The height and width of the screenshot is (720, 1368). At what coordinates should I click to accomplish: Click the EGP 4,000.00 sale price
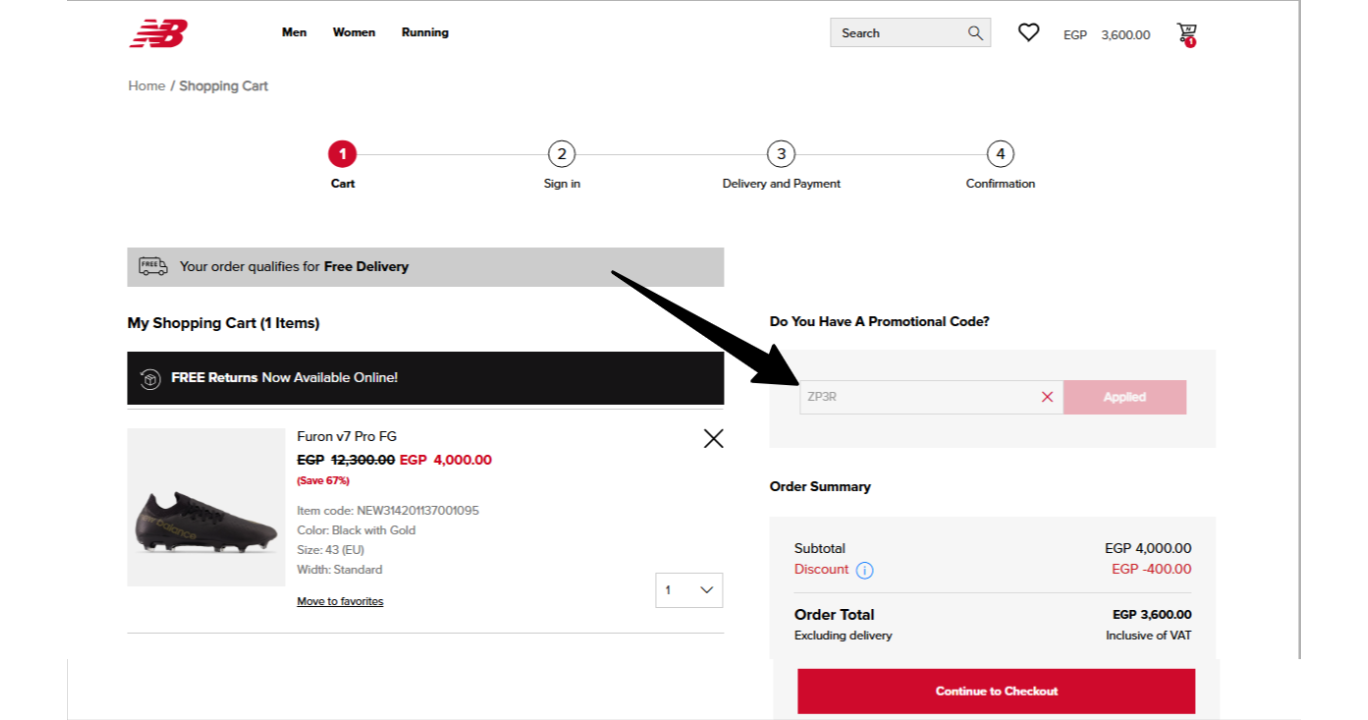pos(445,460)
